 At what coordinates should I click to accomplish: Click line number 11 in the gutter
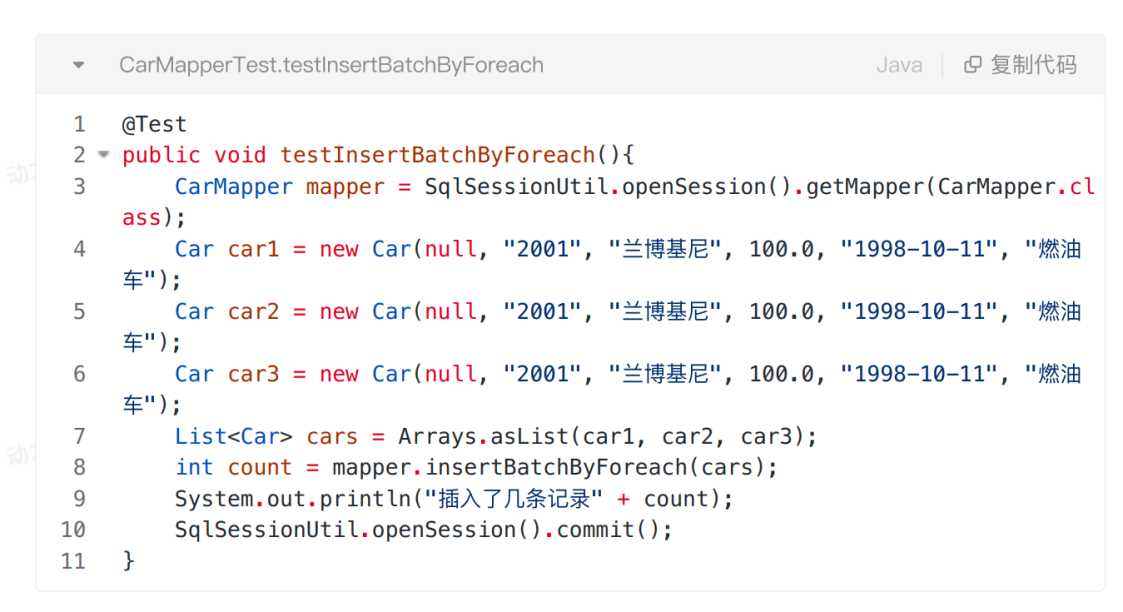coord(73,560)
